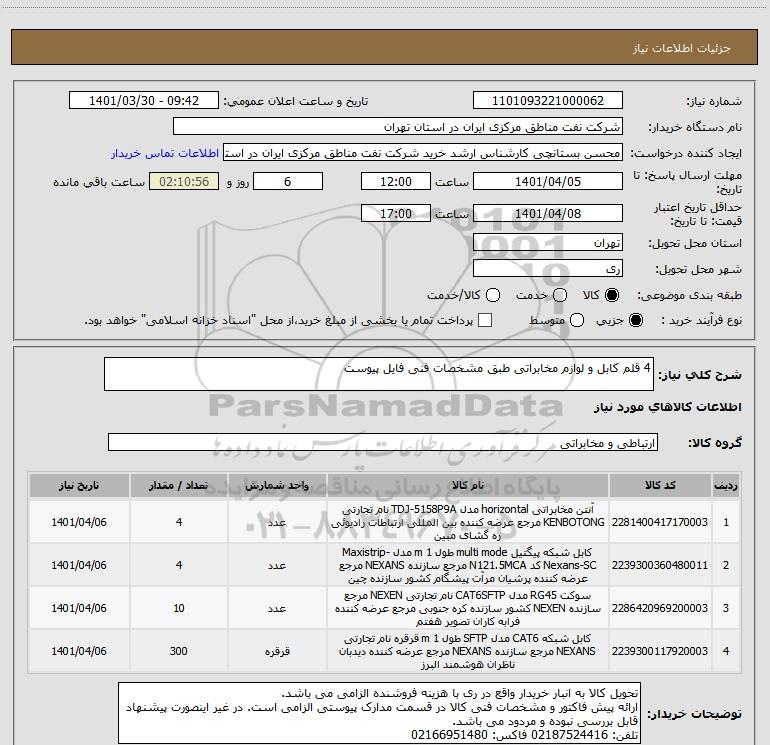Viewport: 770px width, 745px height.
Task: Click the remaining time countdown 02:10:56
Action: coord(184,181)
